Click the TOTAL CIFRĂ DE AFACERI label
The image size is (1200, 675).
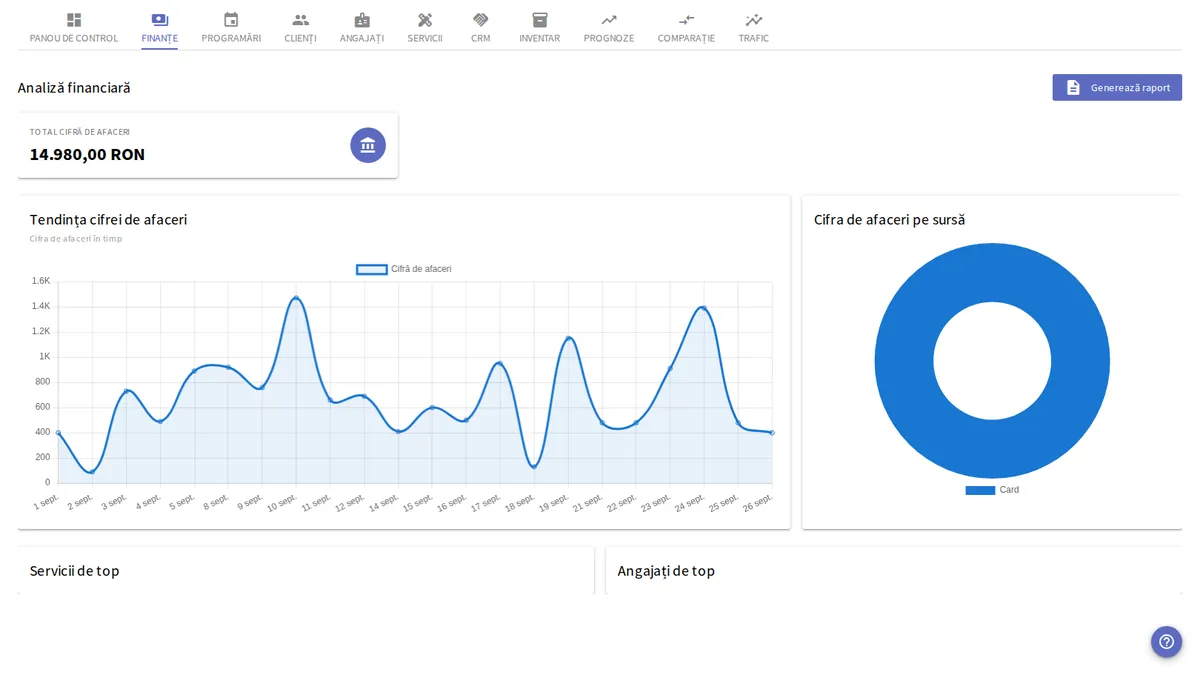(x=80, y=132)
